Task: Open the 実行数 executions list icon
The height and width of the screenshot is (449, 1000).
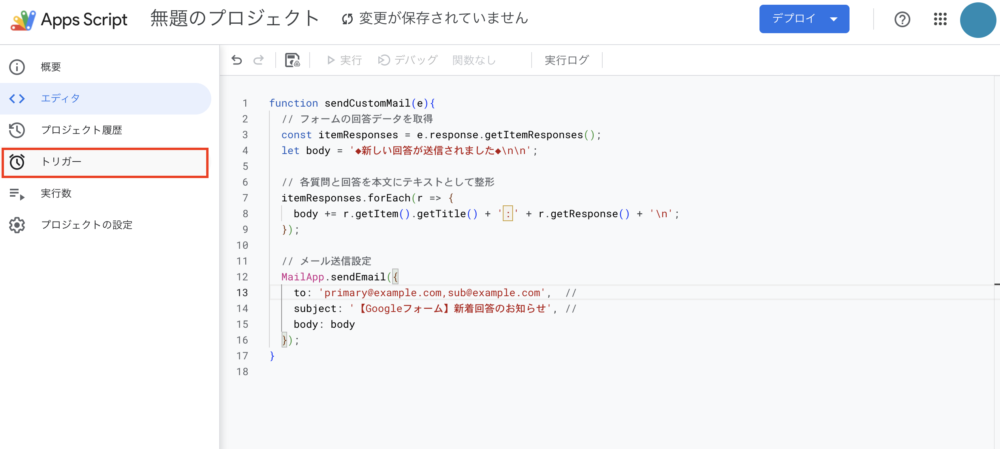Action: pyautogui.click(x=17, y=193)
